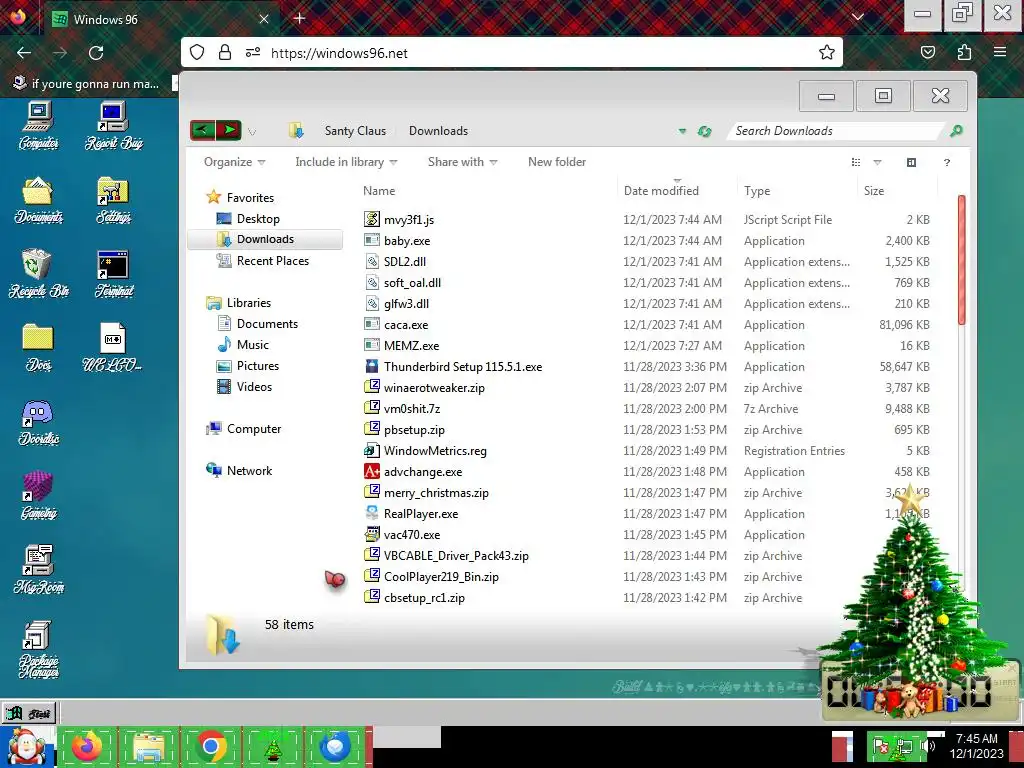This screenshot has height=768, width=1024.
Task: Click Firefox icon in the taskbar
Action: point(87,746)
